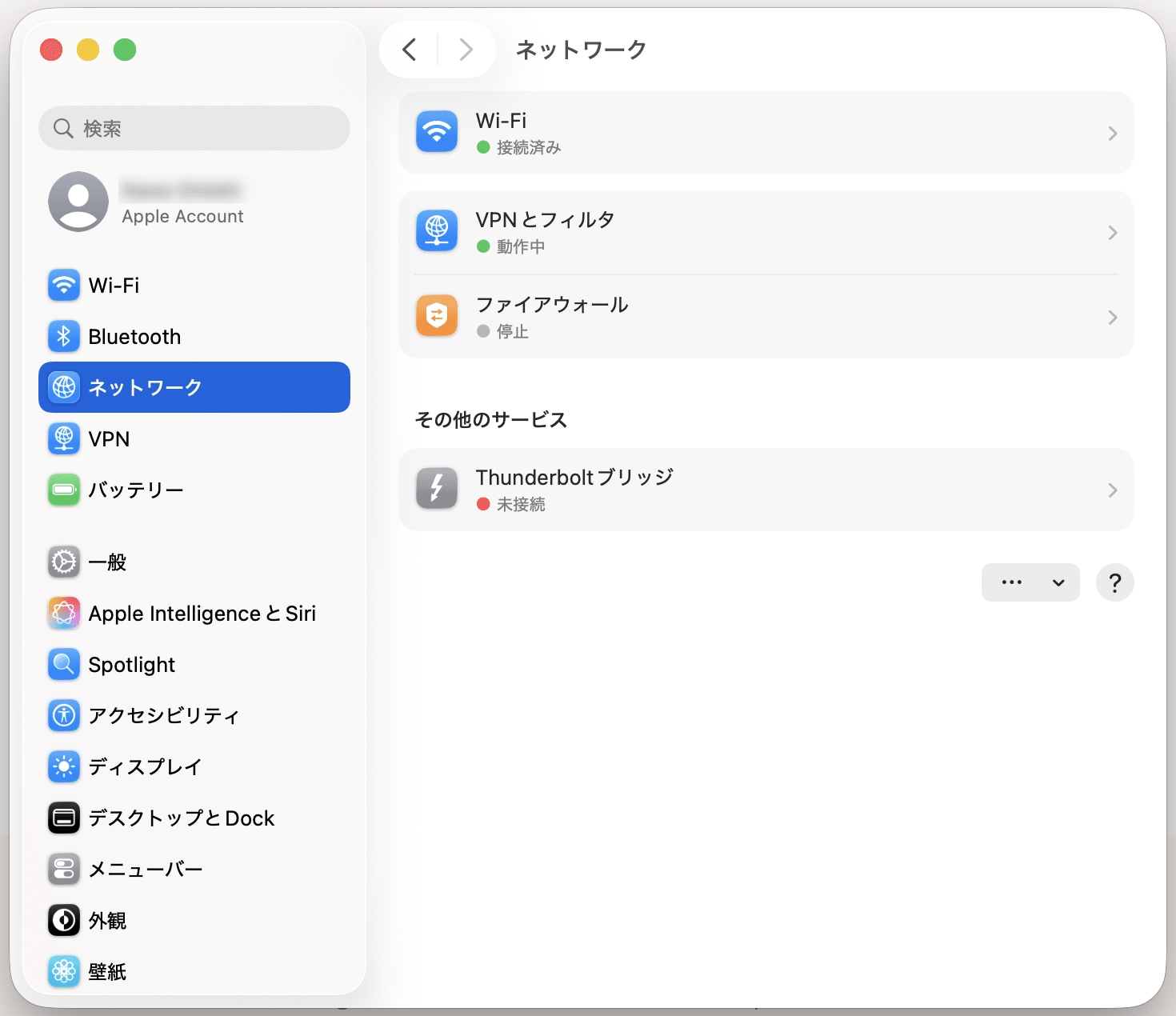Screen dimensions: 1176x1016
Task: Select ディスプレイ label in sidebar
Action: pos(145,767)
